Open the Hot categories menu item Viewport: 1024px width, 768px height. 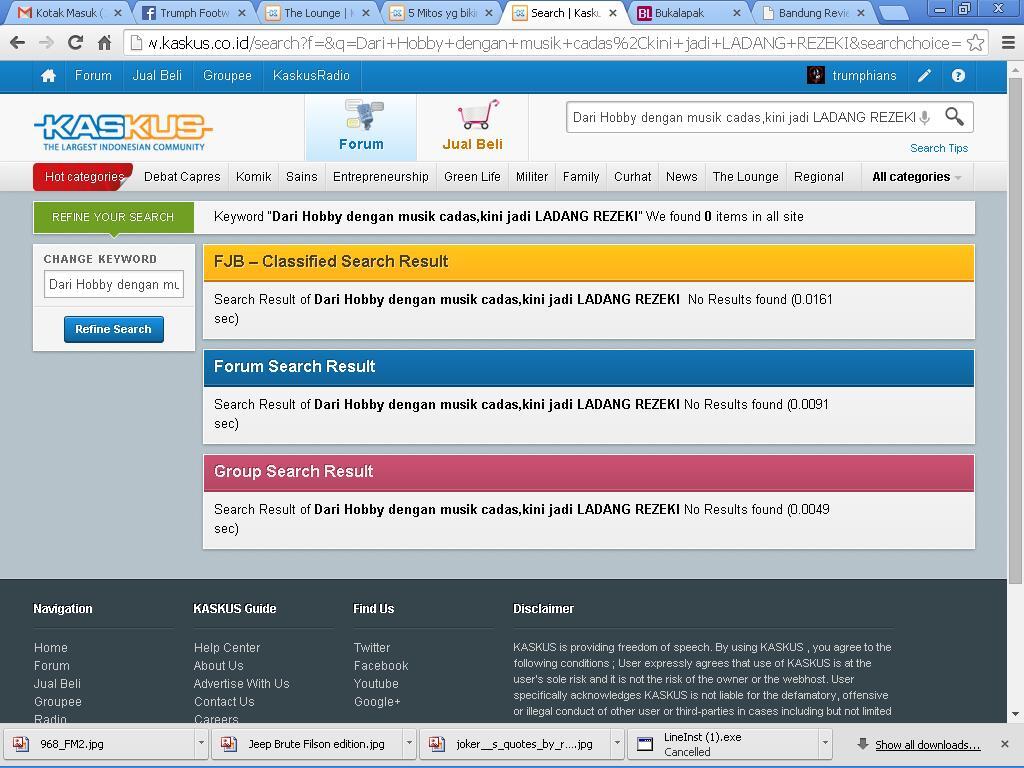(x=84, y=177)
